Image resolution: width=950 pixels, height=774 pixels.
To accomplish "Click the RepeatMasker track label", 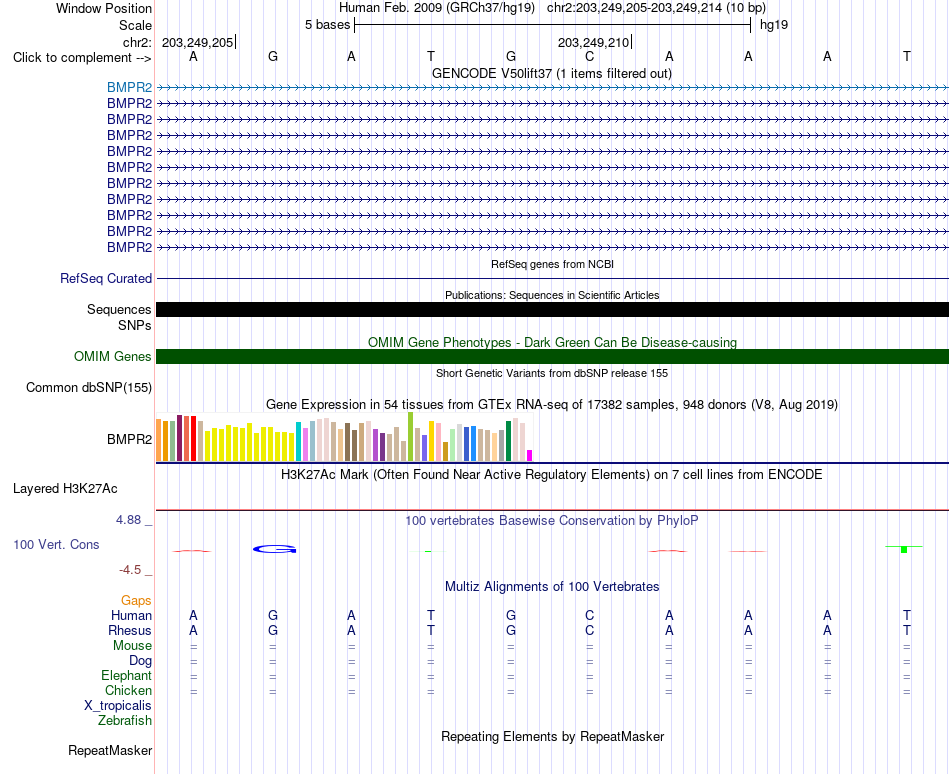I will (110, 750).
